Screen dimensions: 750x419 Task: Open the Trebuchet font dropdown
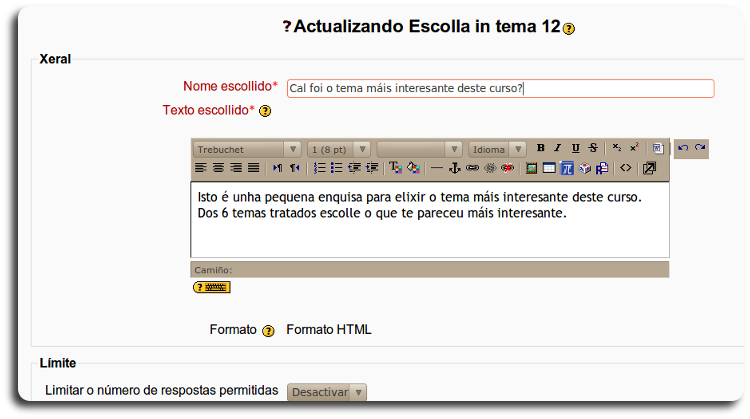247,150
